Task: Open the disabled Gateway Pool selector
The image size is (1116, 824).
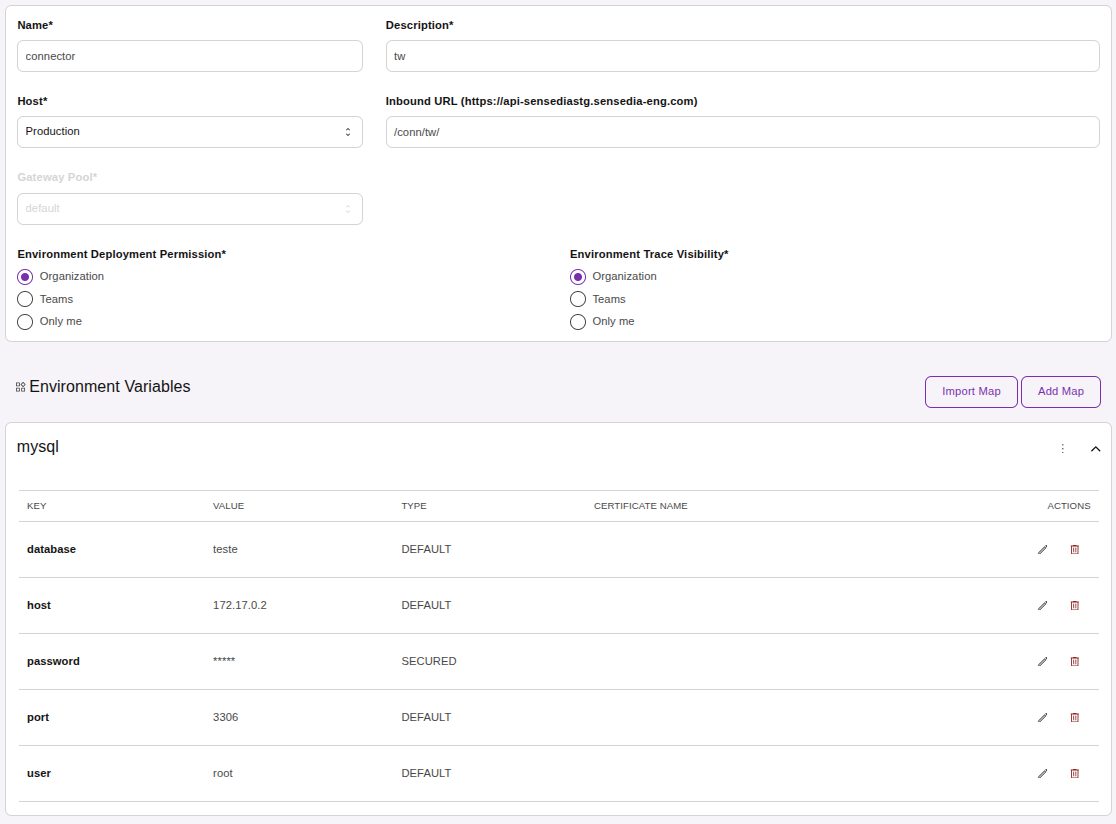Action: click(189, 208)
